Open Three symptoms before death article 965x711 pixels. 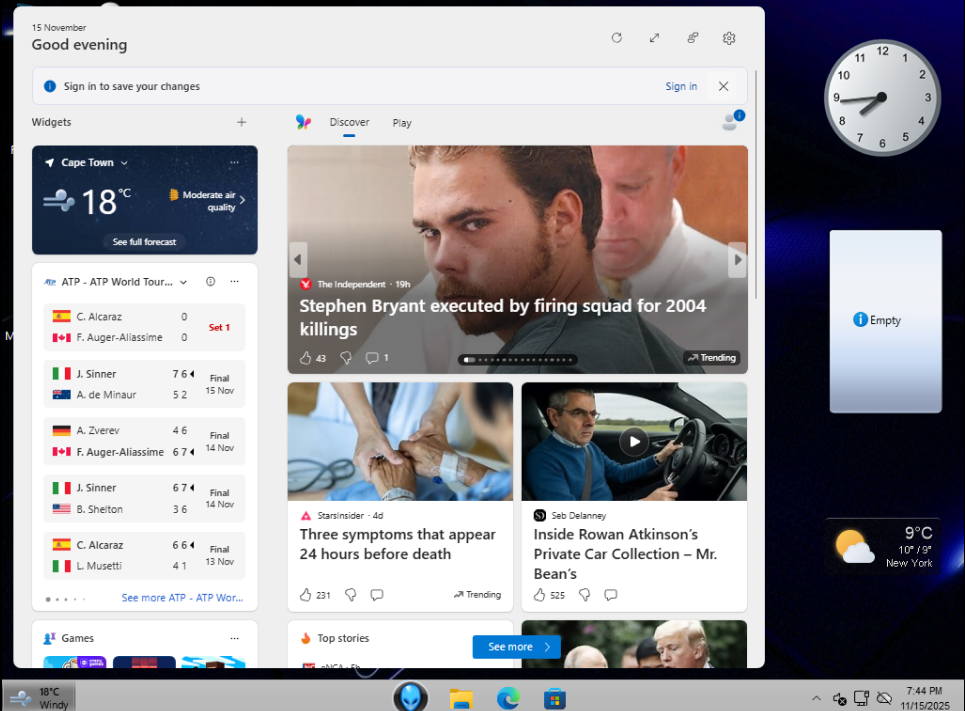[x=398, y=544]
